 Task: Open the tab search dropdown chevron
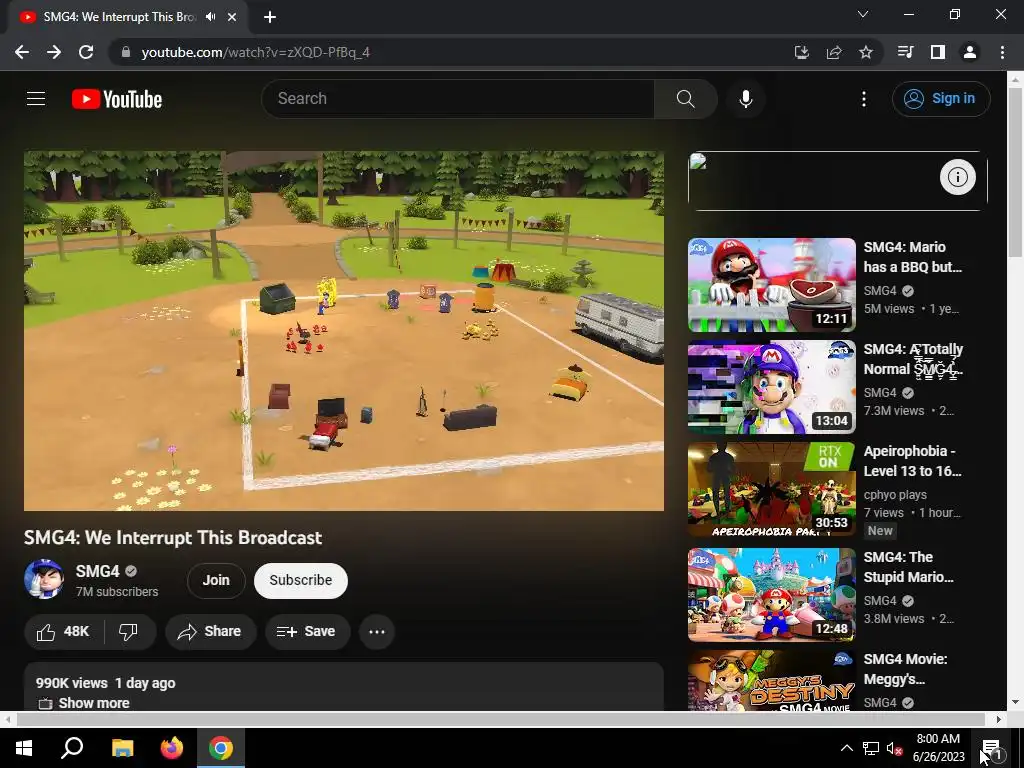(x=863, y=14)
